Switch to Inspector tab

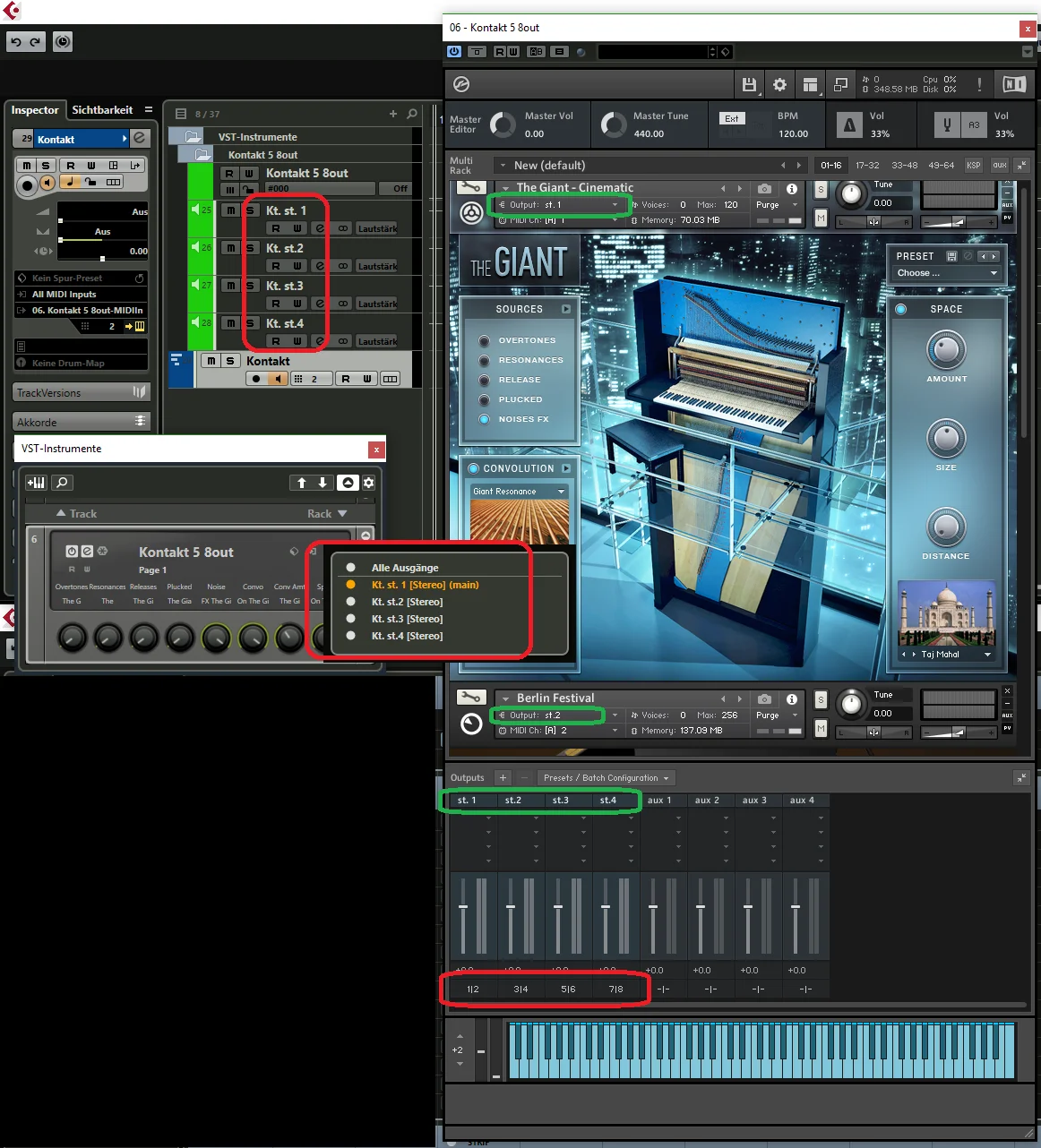tap(35, 110)
